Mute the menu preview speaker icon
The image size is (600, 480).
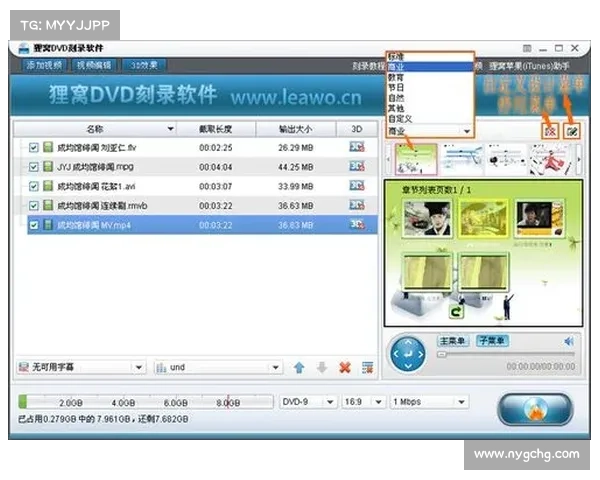[x=569, y=341]
